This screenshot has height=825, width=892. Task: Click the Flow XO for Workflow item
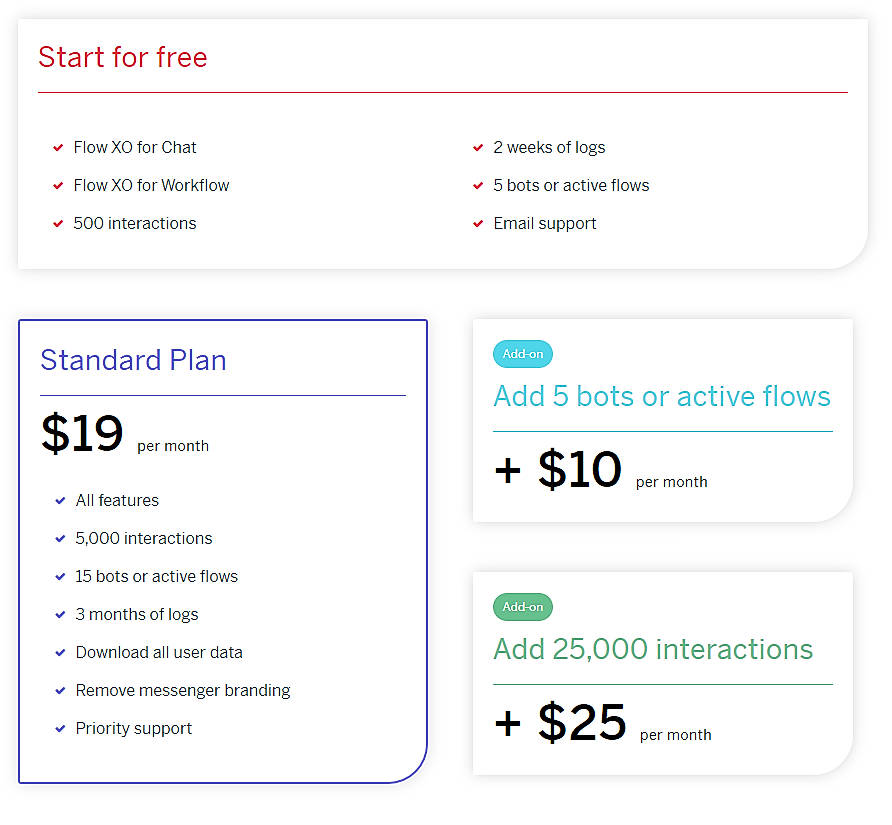pyautogui.click(x=151, y=186)
